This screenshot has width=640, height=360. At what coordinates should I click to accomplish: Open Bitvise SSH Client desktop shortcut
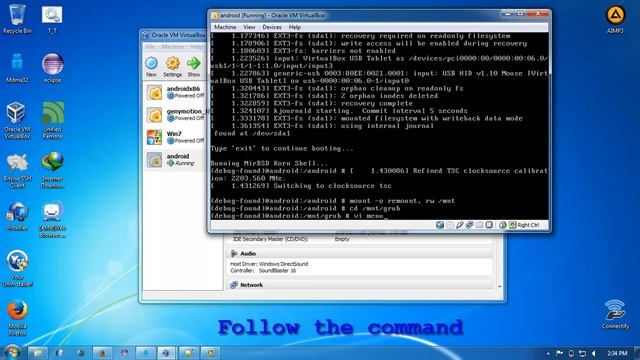coord(17,170)
